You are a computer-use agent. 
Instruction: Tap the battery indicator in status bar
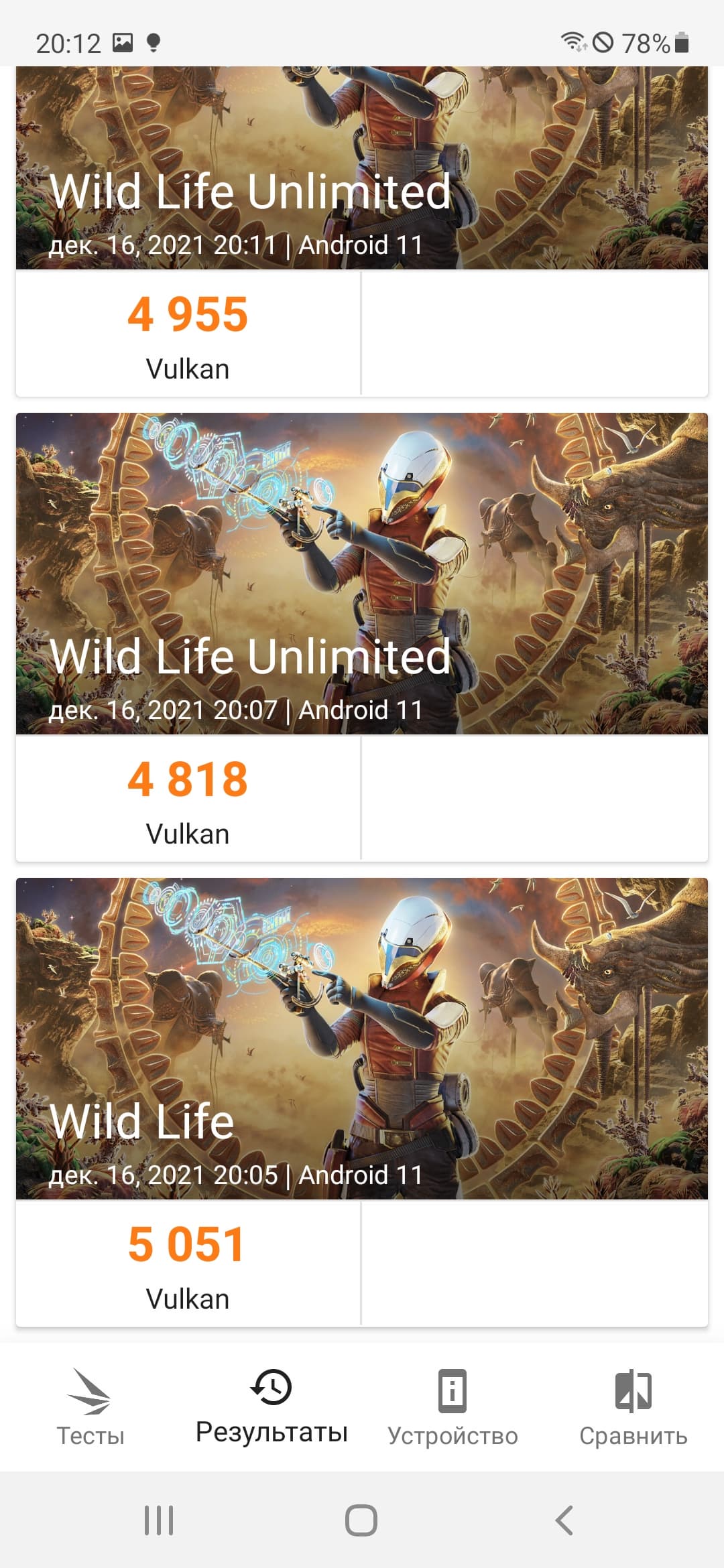point(682,43)
